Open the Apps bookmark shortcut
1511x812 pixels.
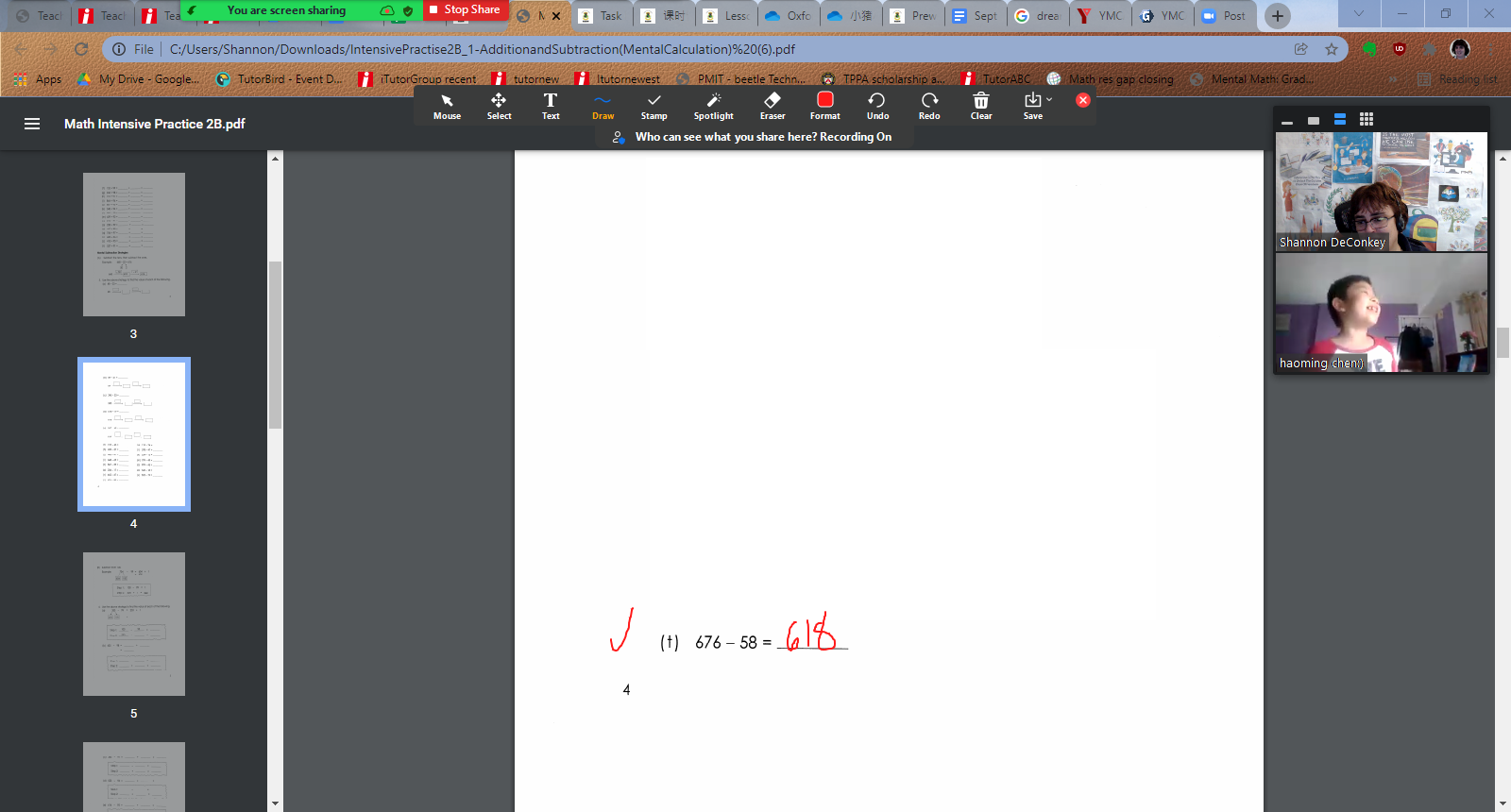click(x=38, y=79)
